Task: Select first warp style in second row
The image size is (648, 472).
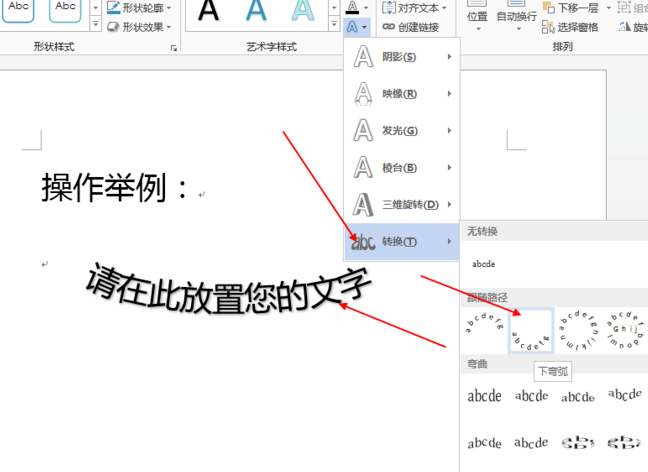Action: point(484,443)
